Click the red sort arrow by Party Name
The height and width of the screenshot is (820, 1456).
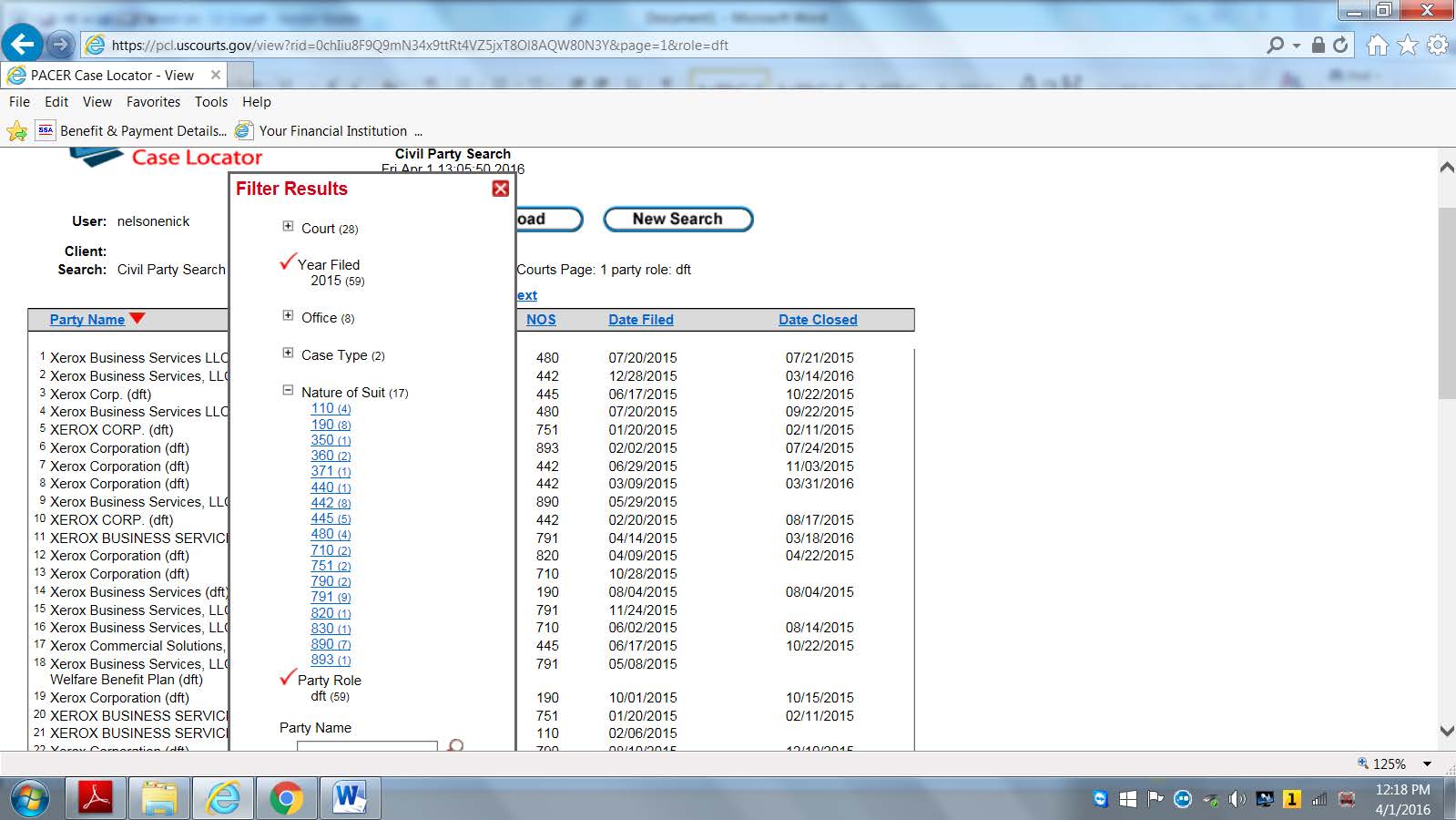[137, 319]
